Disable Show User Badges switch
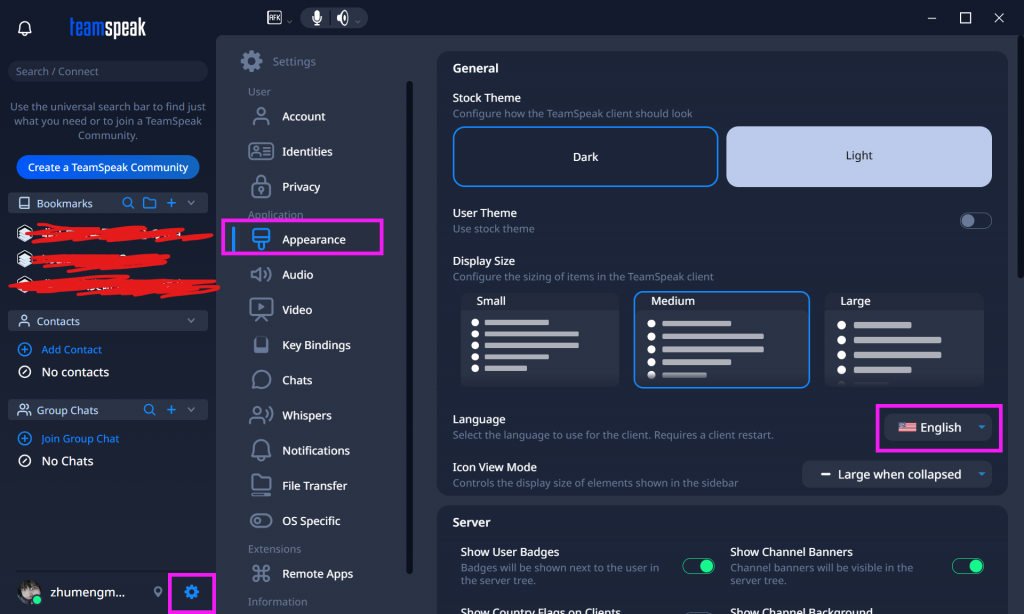Viewport: 1024px width, 614px height. click(x=698, y=566)
